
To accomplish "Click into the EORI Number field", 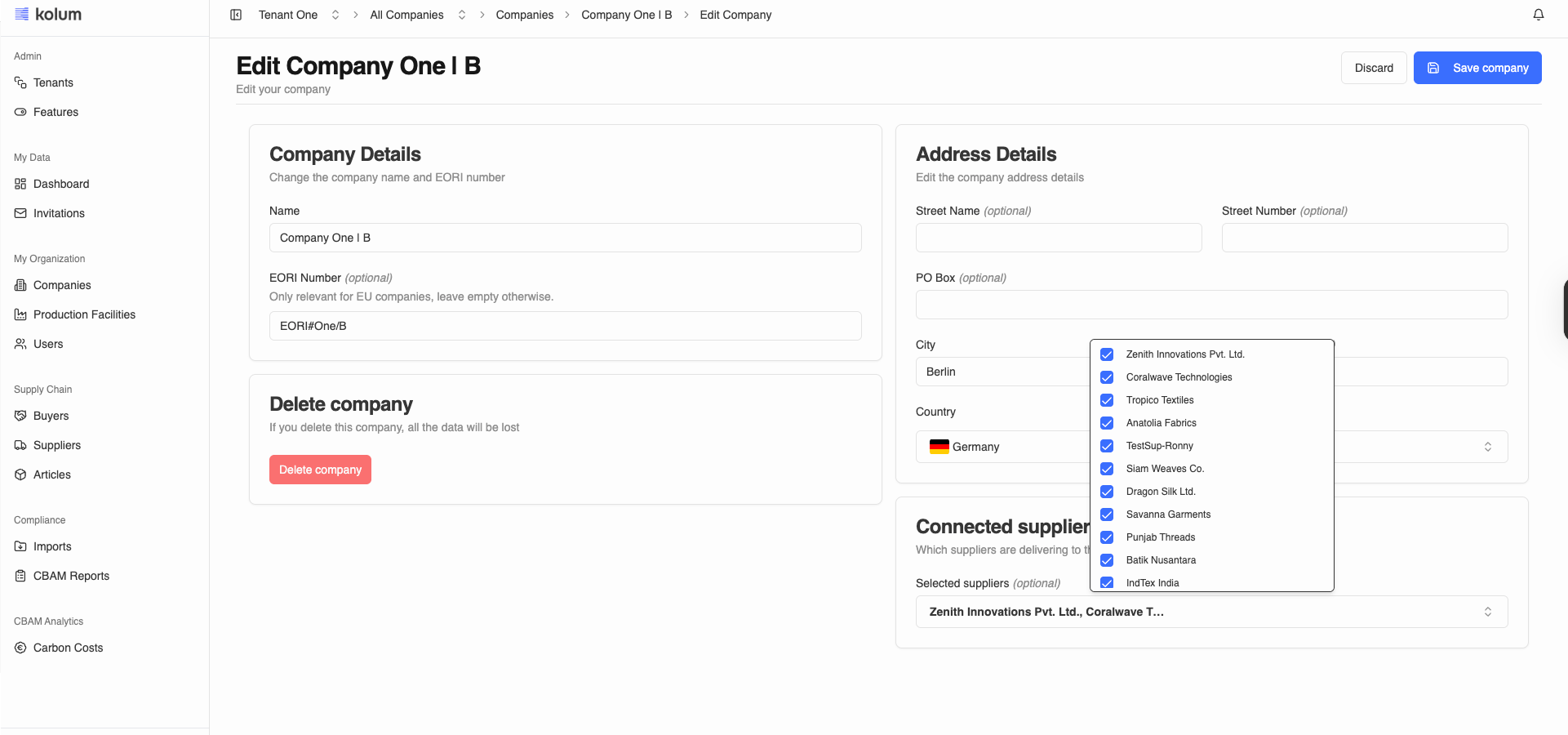I will pyautogui.click(x=565, y=326).
